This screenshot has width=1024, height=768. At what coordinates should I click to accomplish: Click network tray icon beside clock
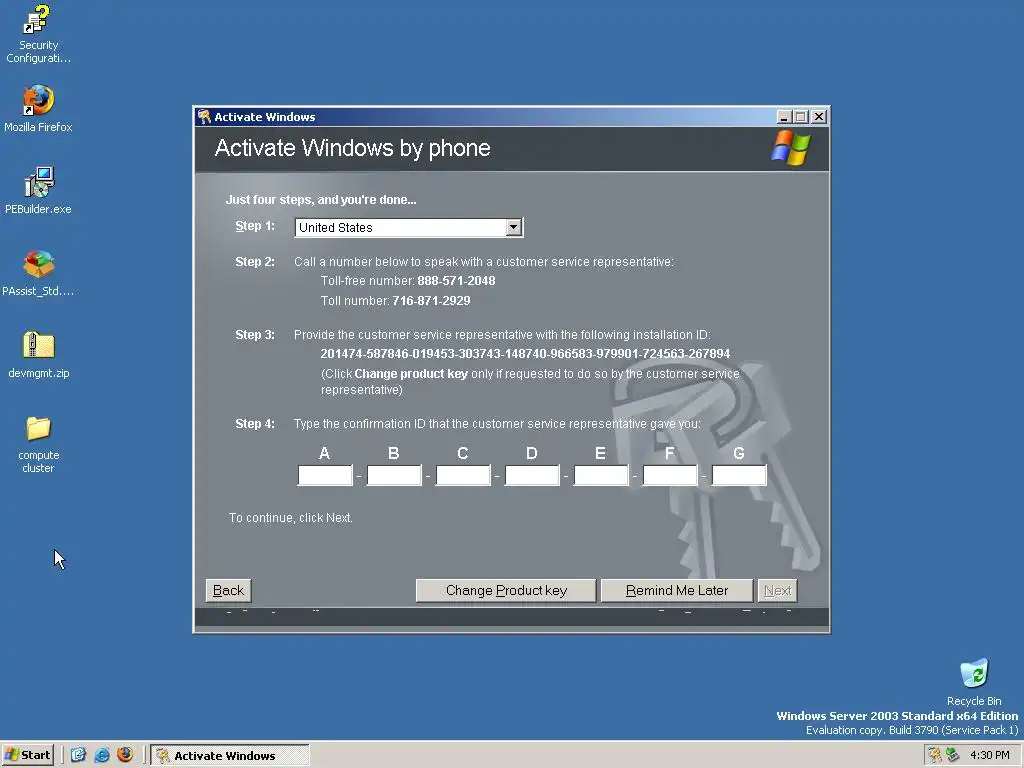(952, 755)
